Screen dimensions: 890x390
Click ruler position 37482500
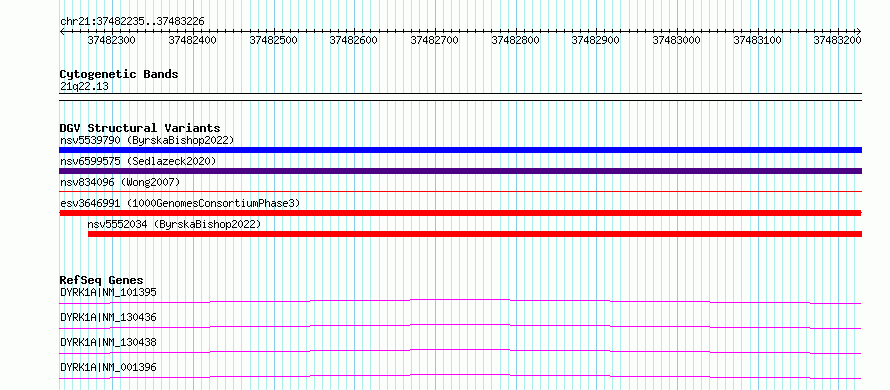[x=274, y=40]
